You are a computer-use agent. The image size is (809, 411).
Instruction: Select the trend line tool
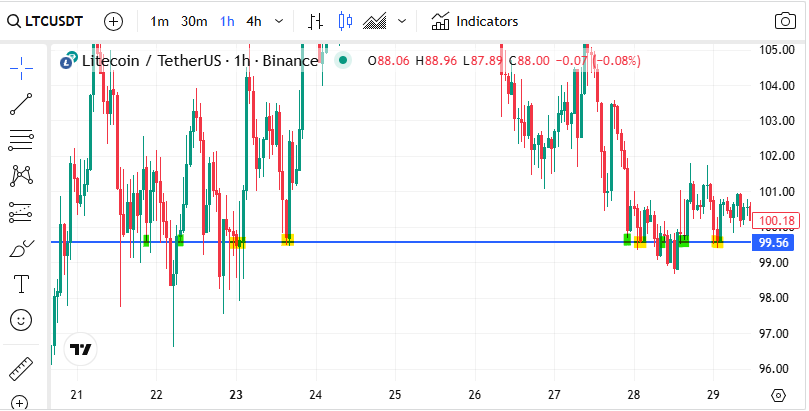coord(21,104)
